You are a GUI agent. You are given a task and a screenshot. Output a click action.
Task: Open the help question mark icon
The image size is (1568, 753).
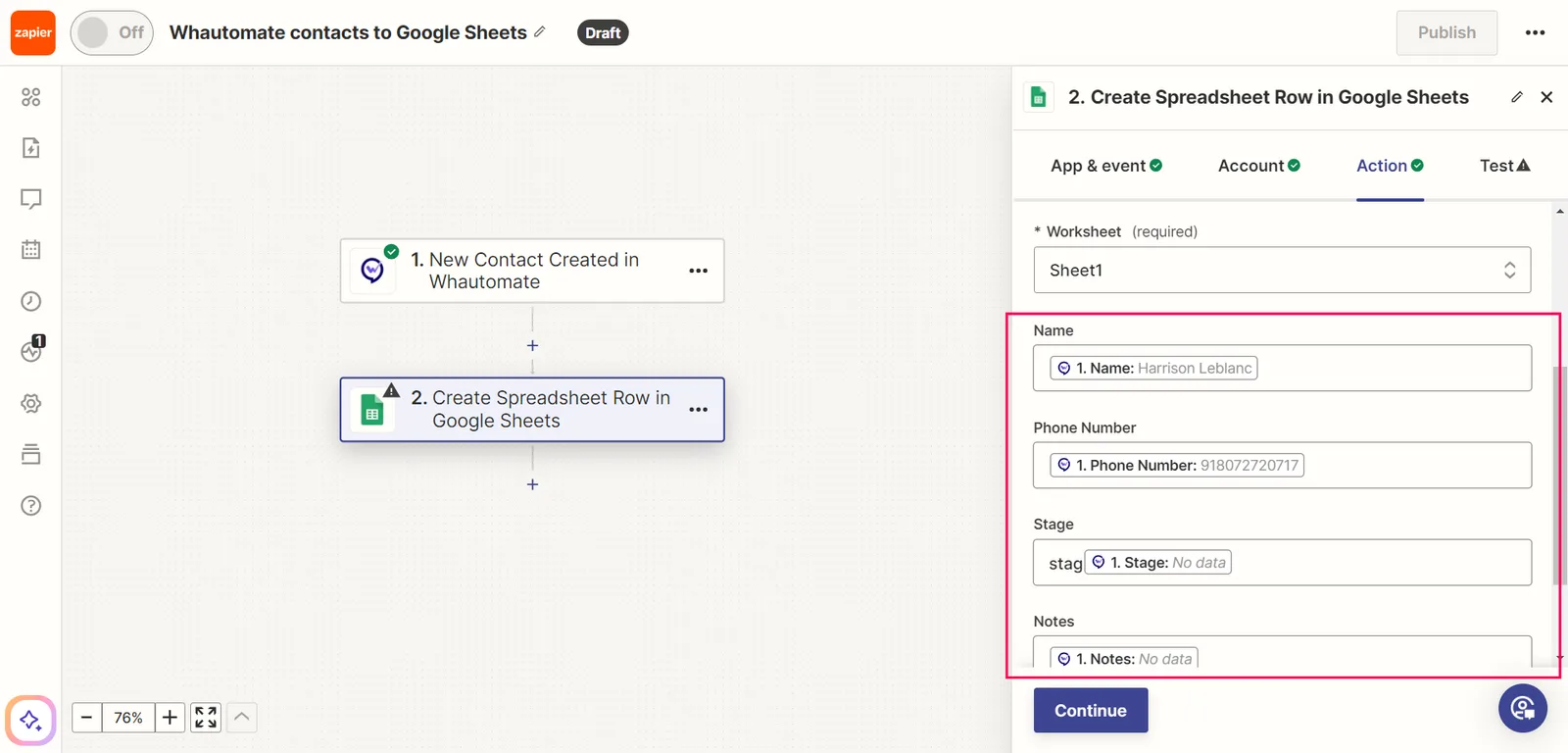pos(31,506)
